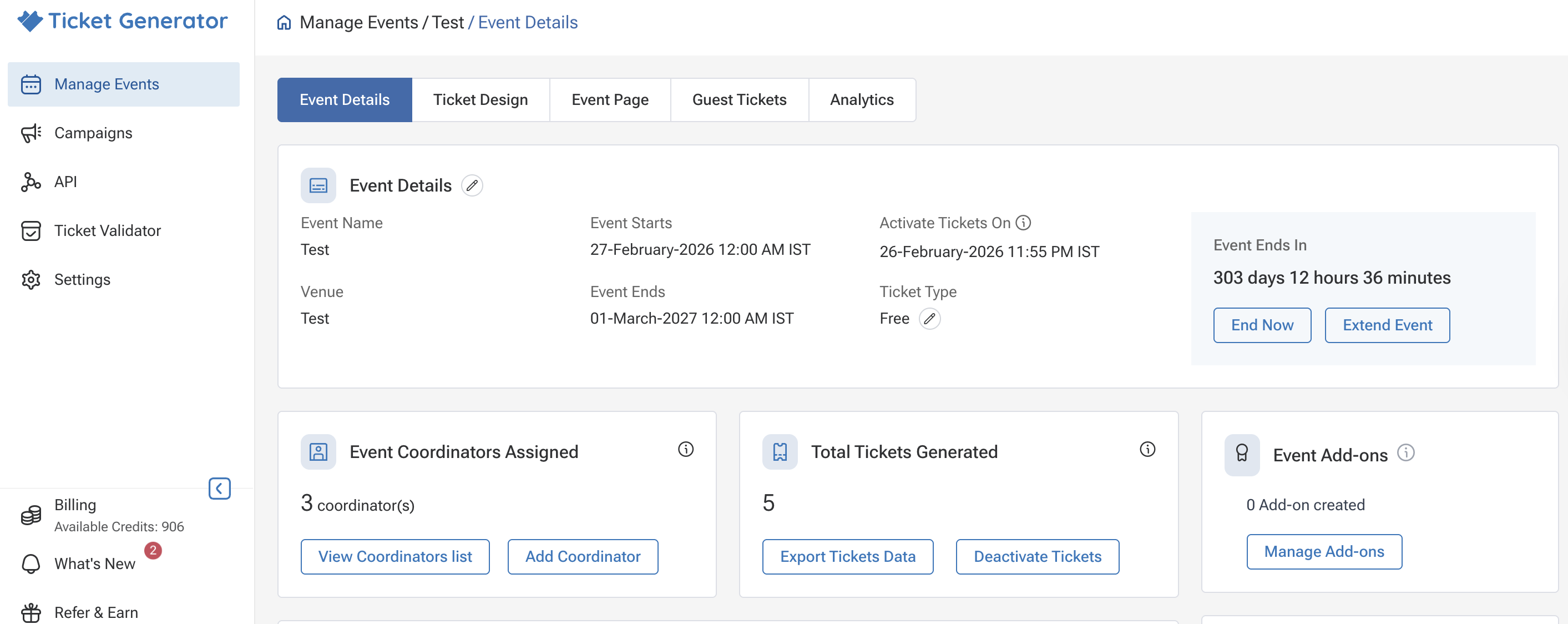Open Settings in the sidebar
The height and width of the screenshot is (624, 1568).
point(124,279)
